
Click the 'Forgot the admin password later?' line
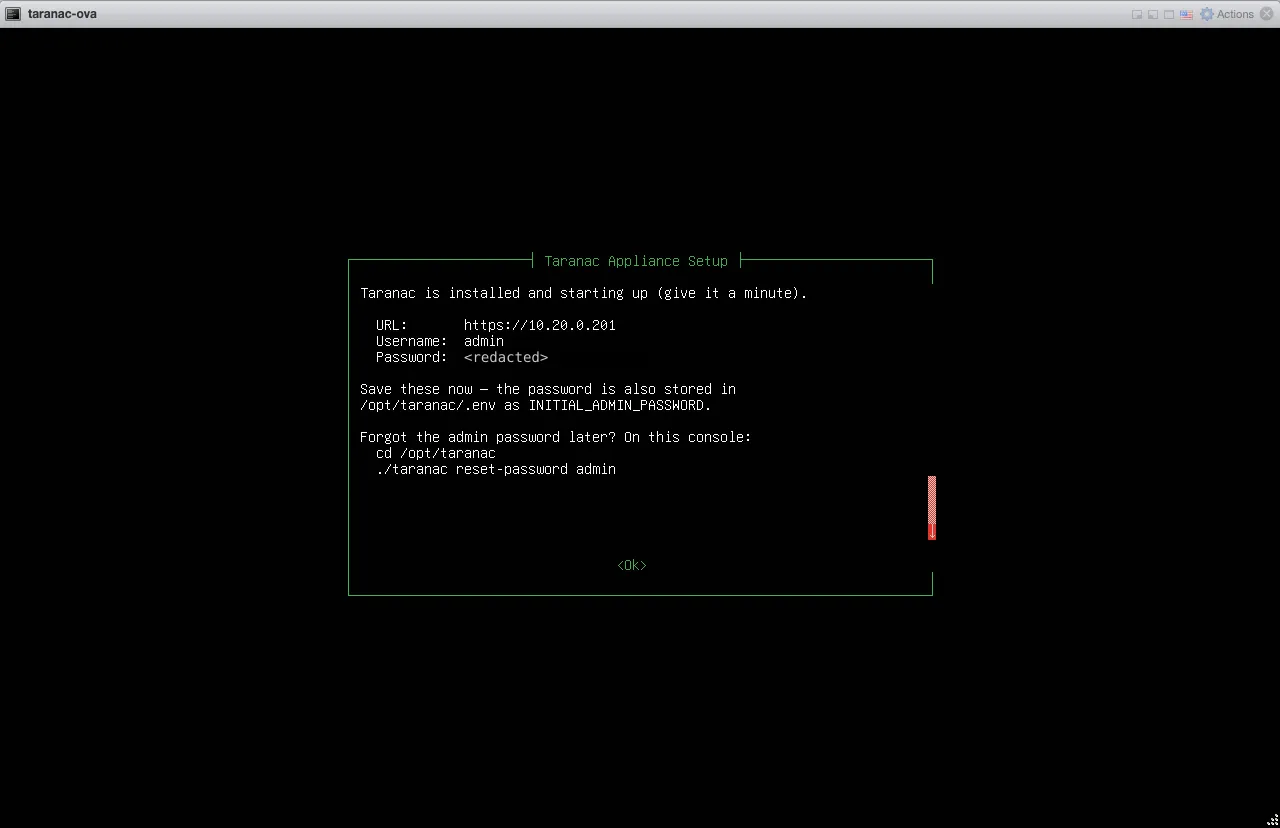click(556, 437)
